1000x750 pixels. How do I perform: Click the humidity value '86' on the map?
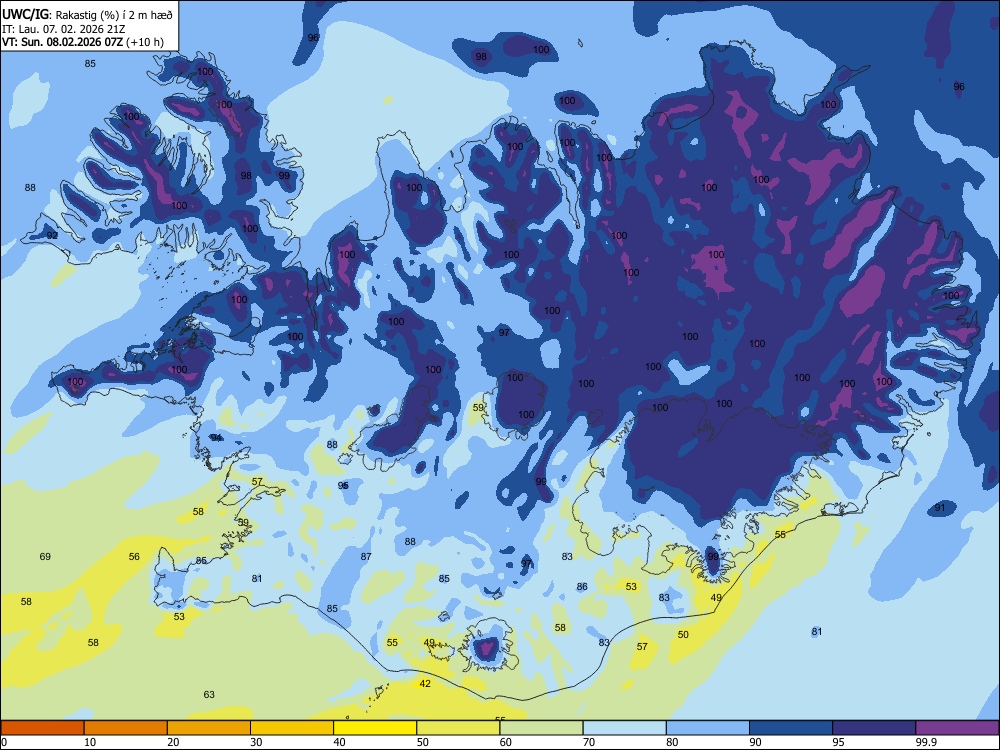582,587
